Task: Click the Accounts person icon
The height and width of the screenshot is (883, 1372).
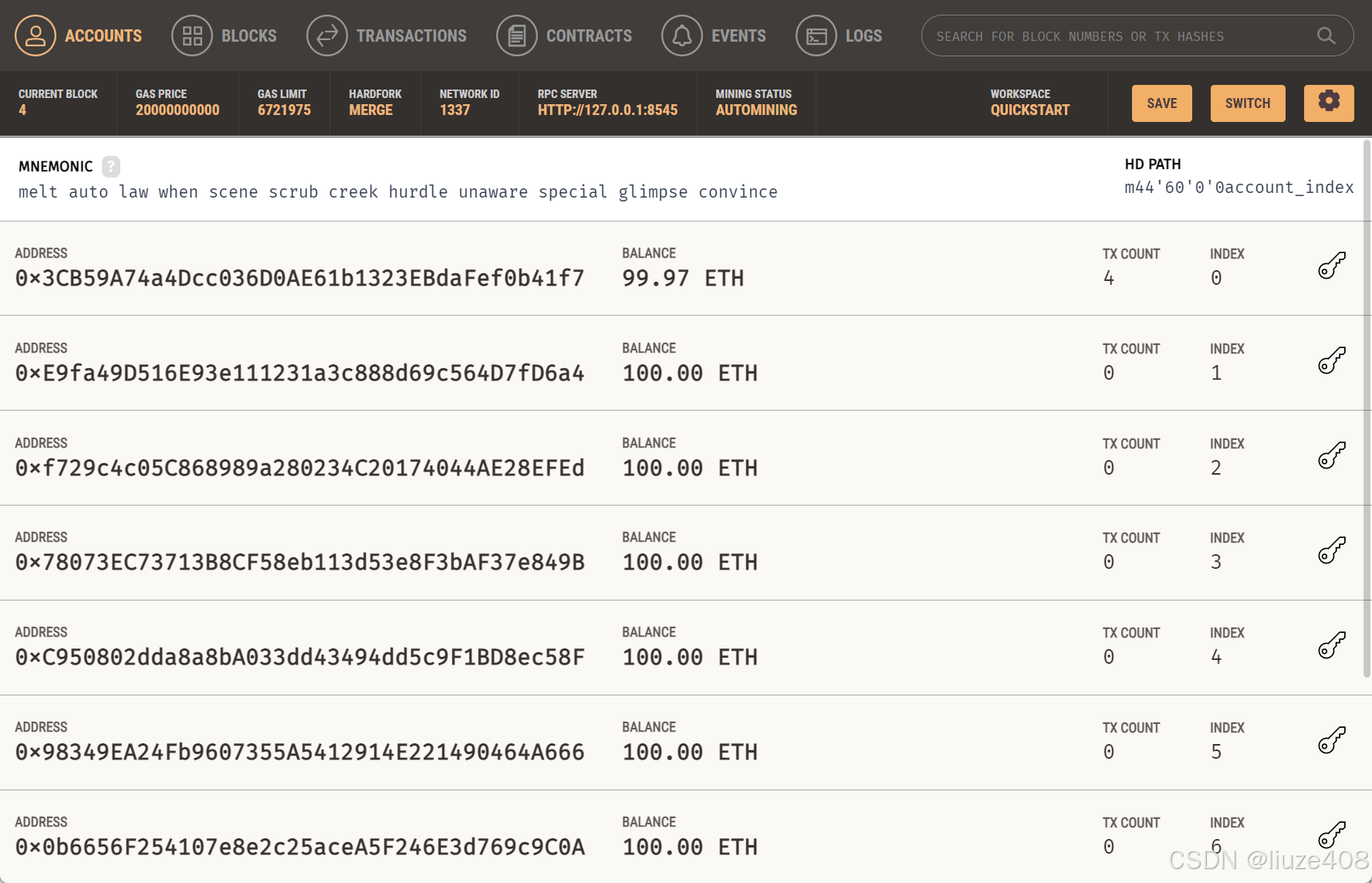Action: pyautogui.click(x=35, y=36)
